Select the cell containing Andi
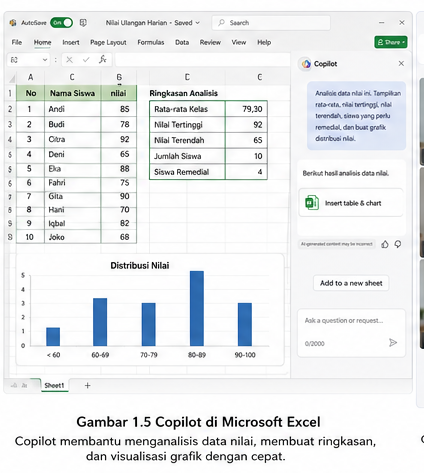This screenshot has height=473, width=424. pyautogui.click(x=72, y=109)
